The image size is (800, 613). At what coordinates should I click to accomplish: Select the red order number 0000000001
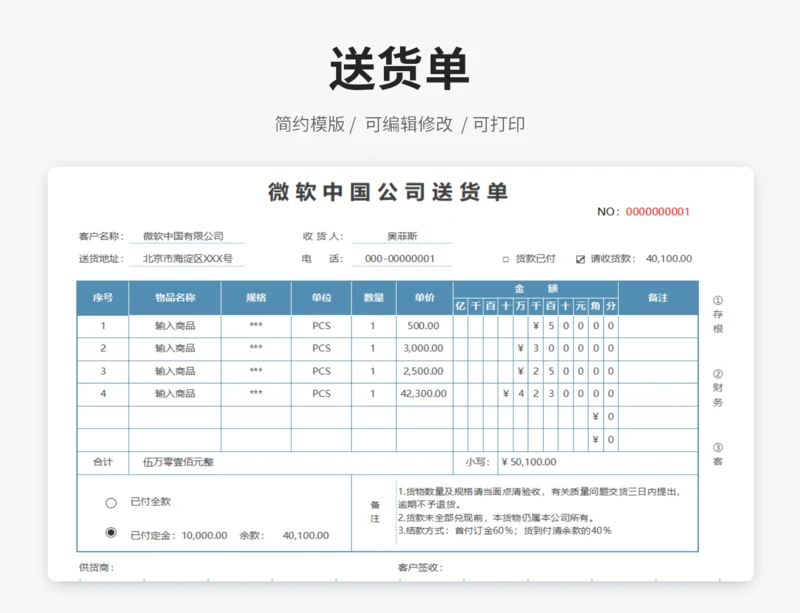tap(658, 212)
